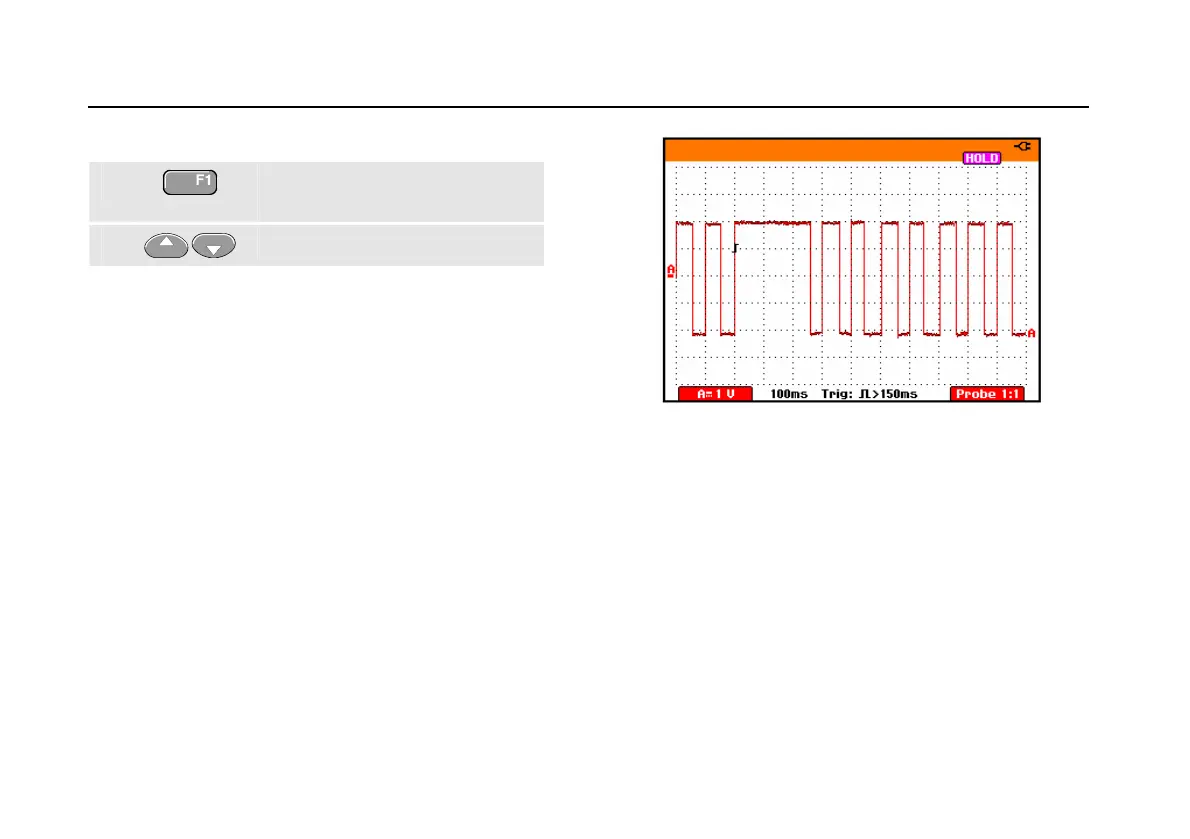Click the trigger position marker on waveform
Image resolution: width=1190 pixels, height=839 pixels.
[x=735, y=248]
